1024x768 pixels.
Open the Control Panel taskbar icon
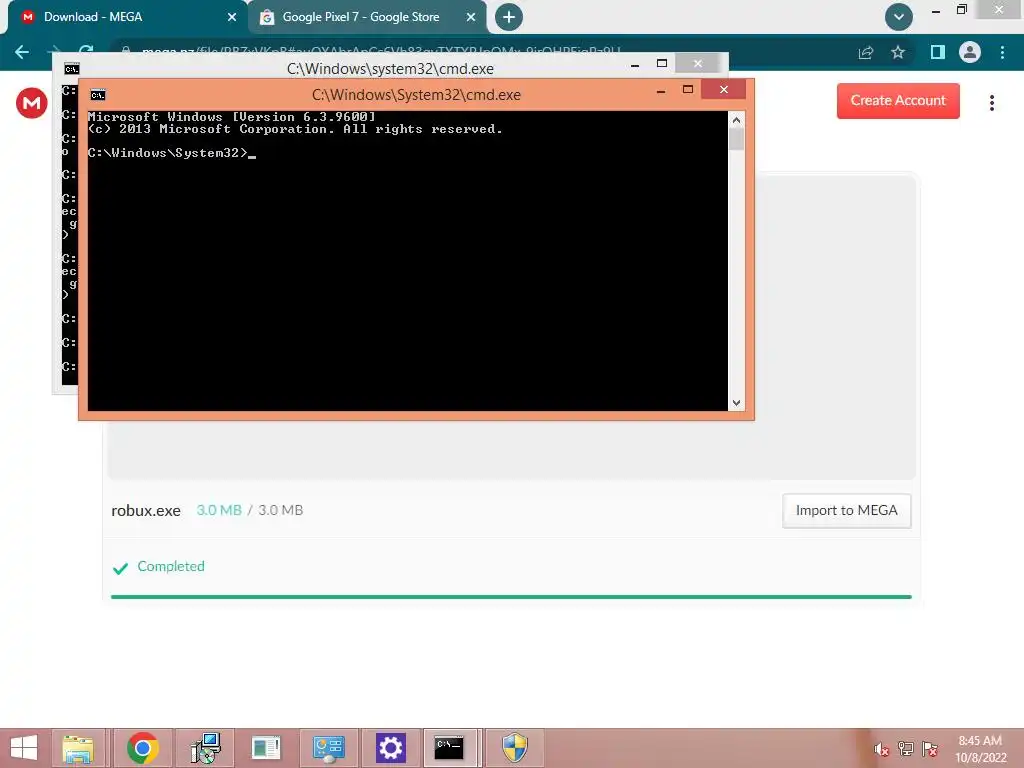(328, 748)
